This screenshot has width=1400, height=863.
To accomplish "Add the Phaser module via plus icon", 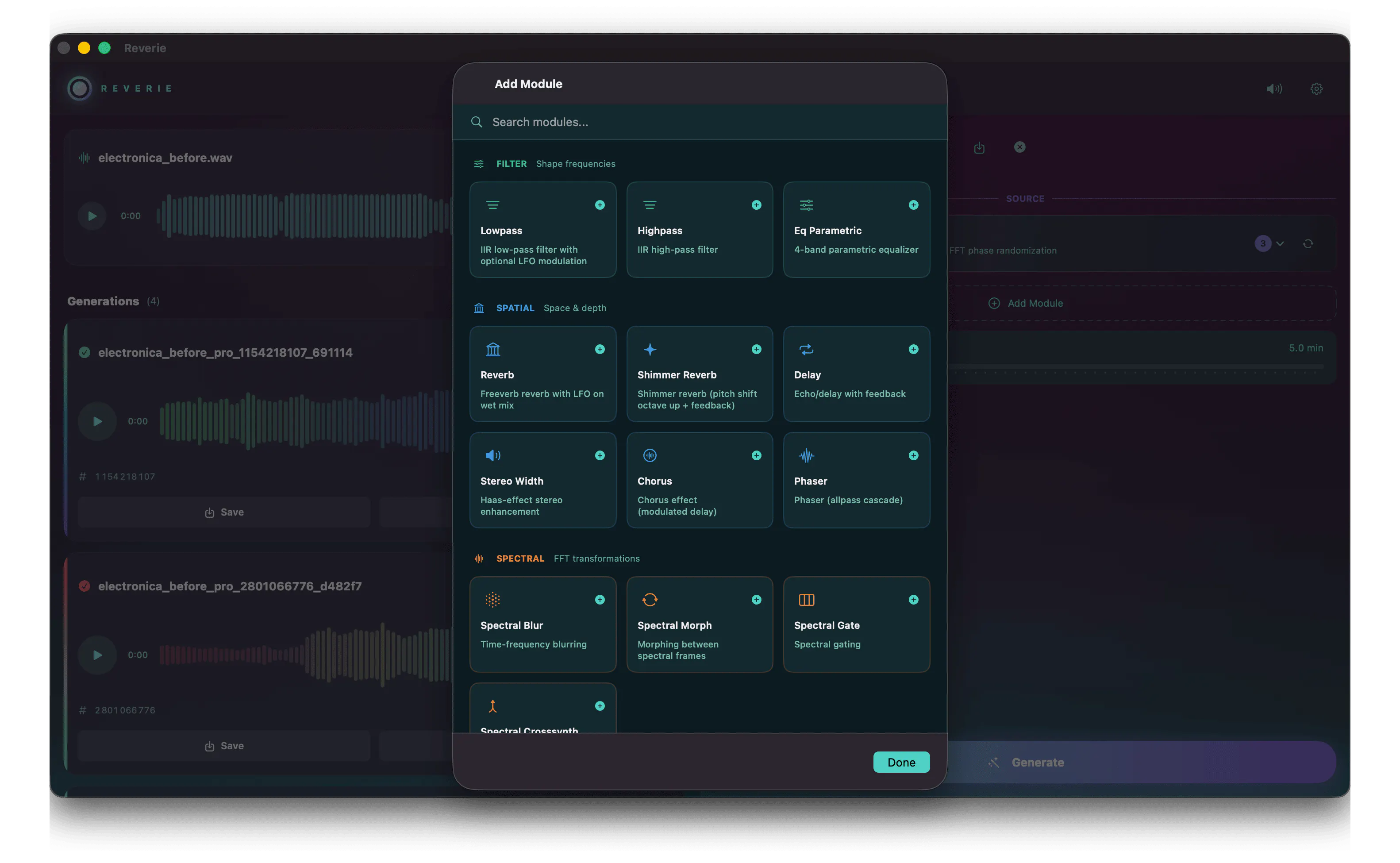I will (913, 455).
